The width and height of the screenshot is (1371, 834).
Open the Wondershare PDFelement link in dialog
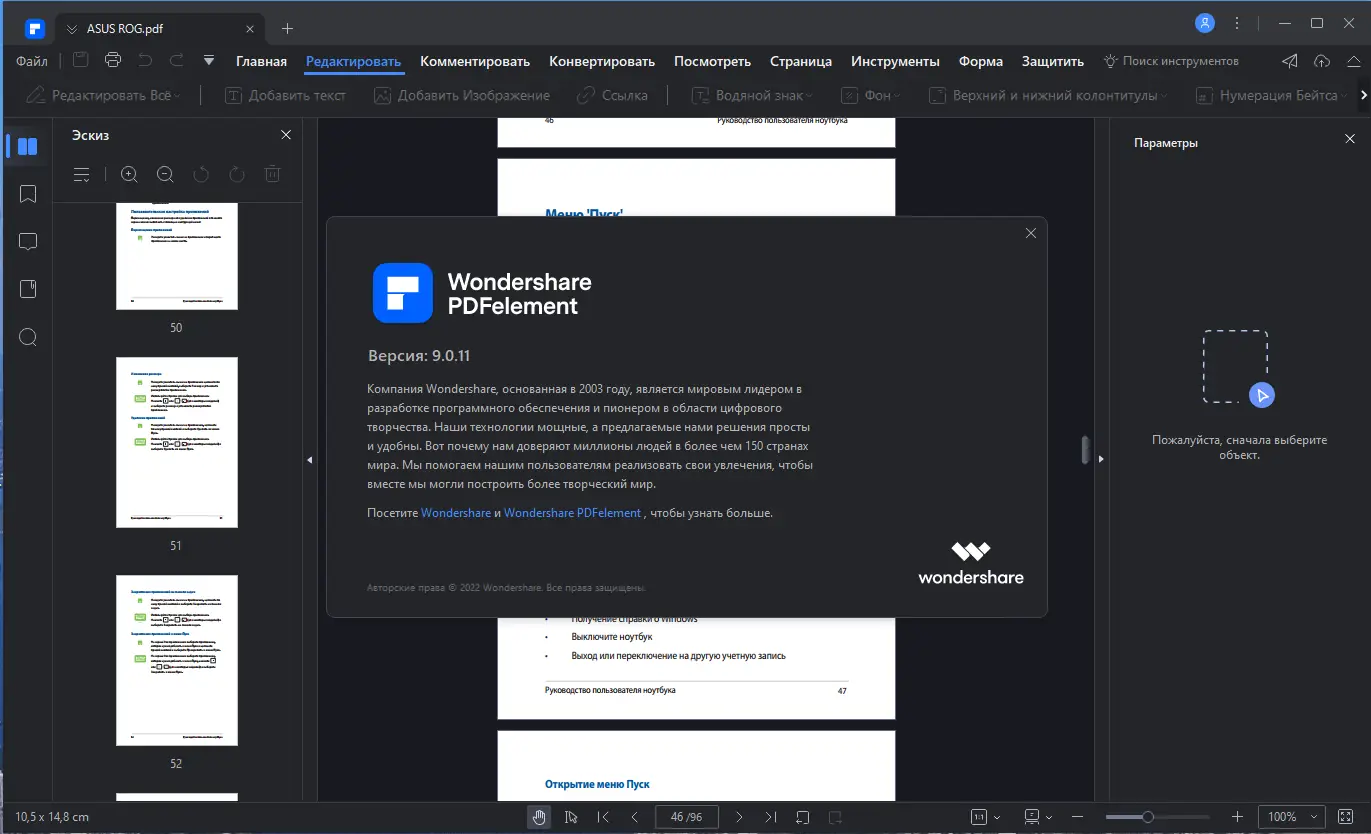pyautogui.click(x=572, y=512)
